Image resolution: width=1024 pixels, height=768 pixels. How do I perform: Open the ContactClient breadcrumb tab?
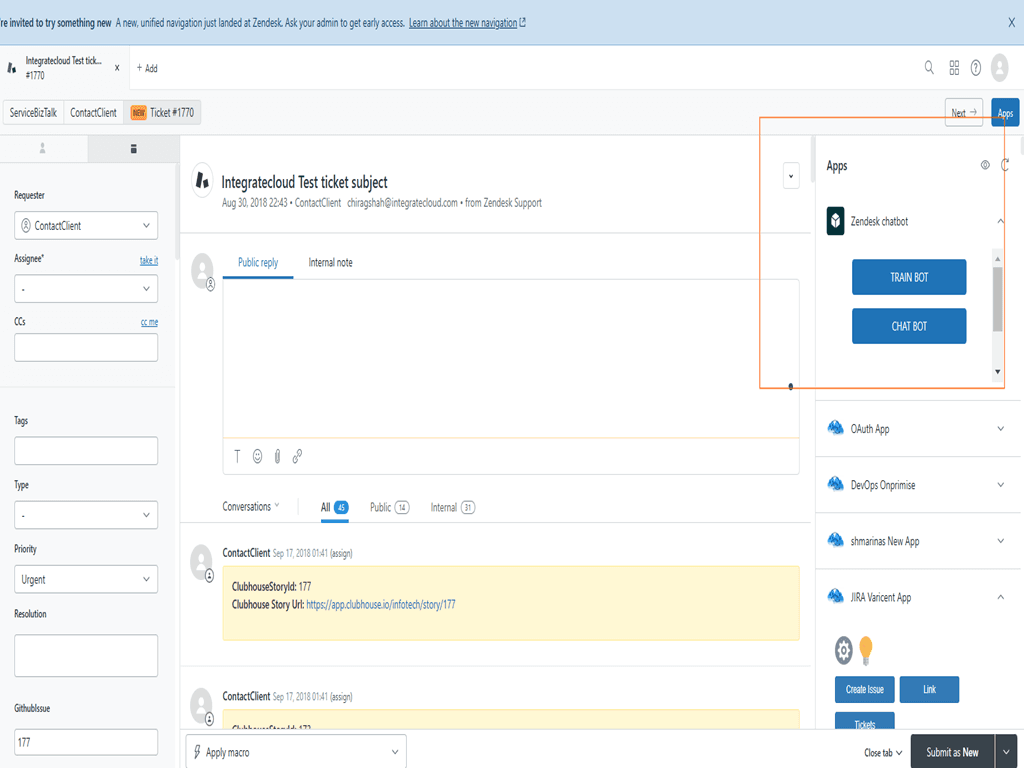pyautogui.click(x=93, y=112)
